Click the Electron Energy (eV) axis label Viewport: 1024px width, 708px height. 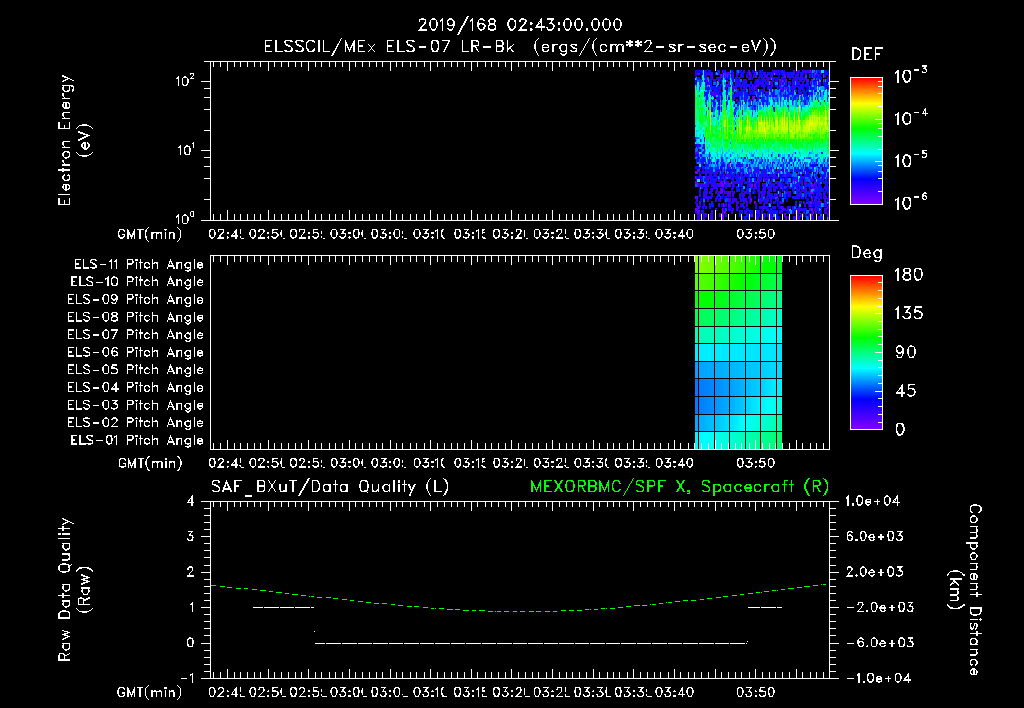tap(74, 140)
